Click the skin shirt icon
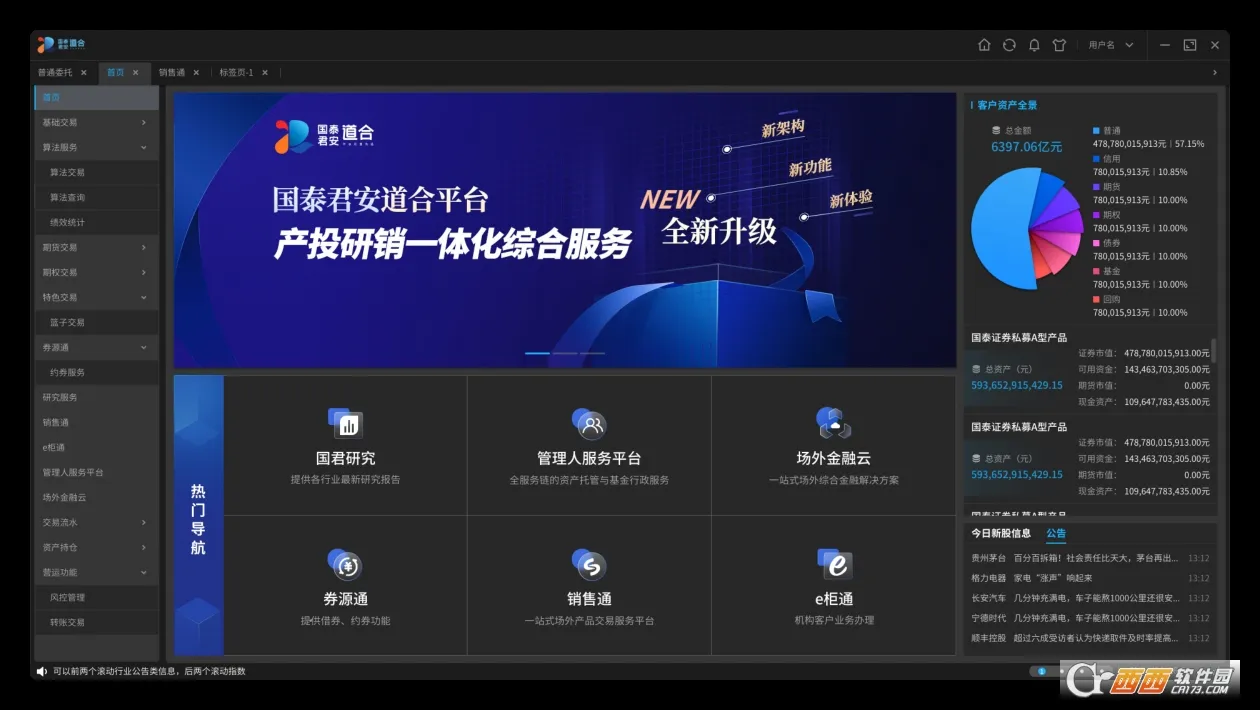This screenshot has height=710, width=1260. [x=1060, y=45]
